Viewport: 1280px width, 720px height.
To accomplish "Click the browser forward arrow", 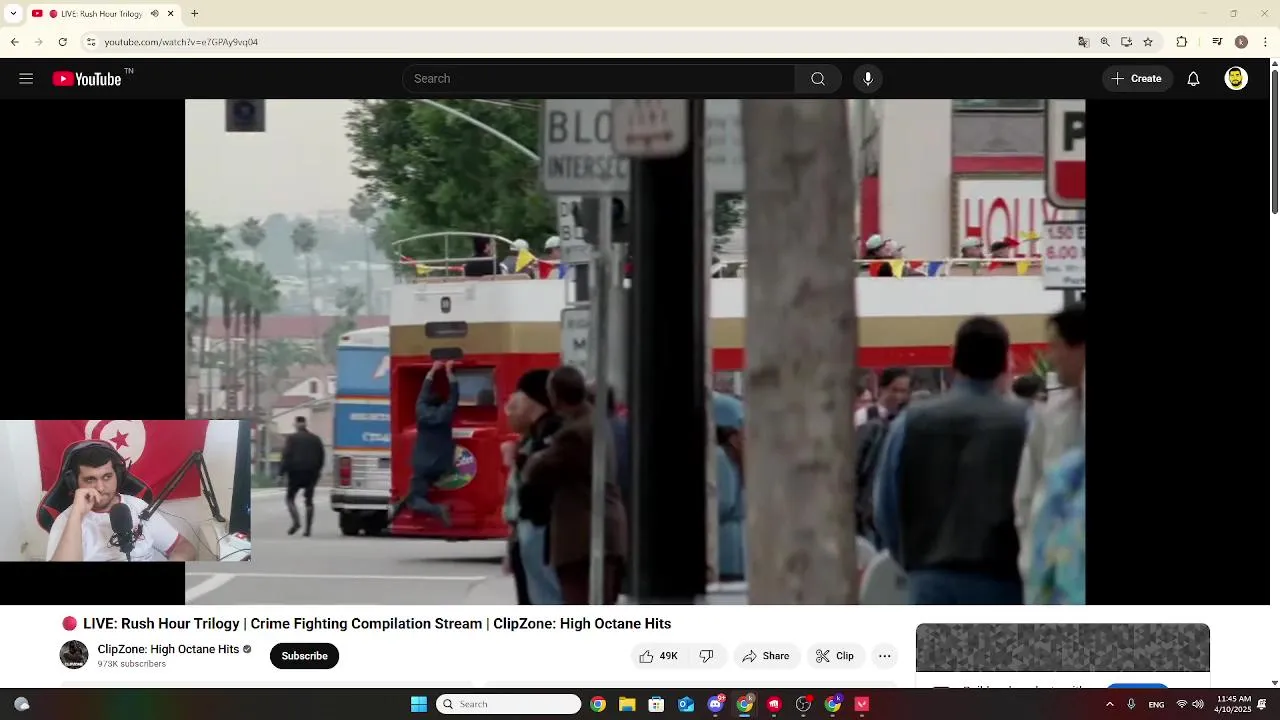I will tap(38, 42).
